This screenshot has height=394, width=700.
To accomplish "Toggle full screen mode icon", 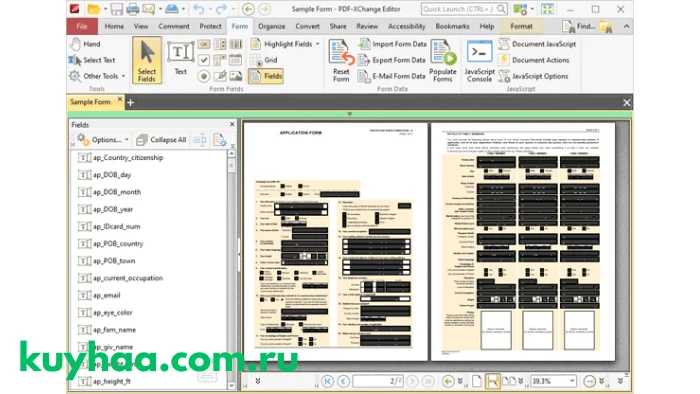I will [547, 9].
